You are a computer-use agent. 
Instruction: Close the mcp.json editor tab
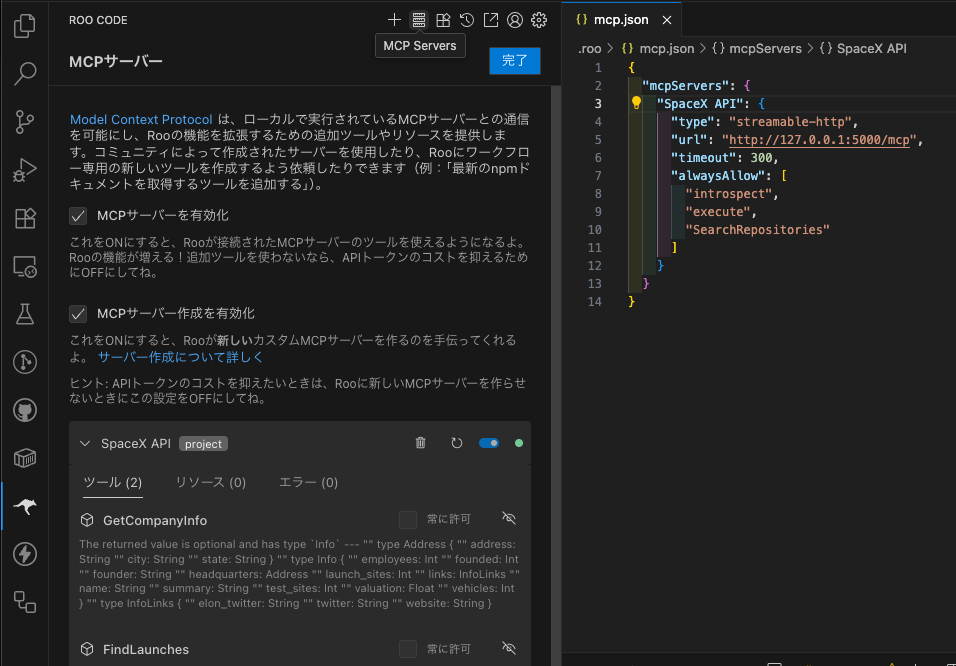point(667,20)
